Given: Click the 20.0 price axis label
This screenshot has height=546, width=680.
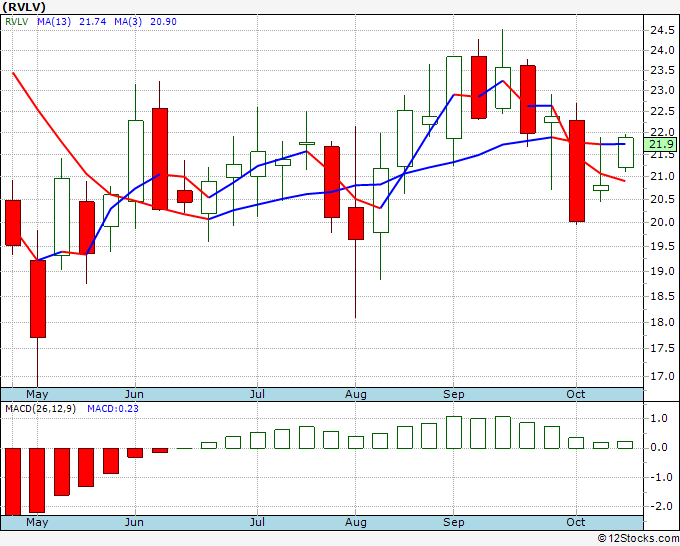Looking at the screenshot, I should point(662,222).
